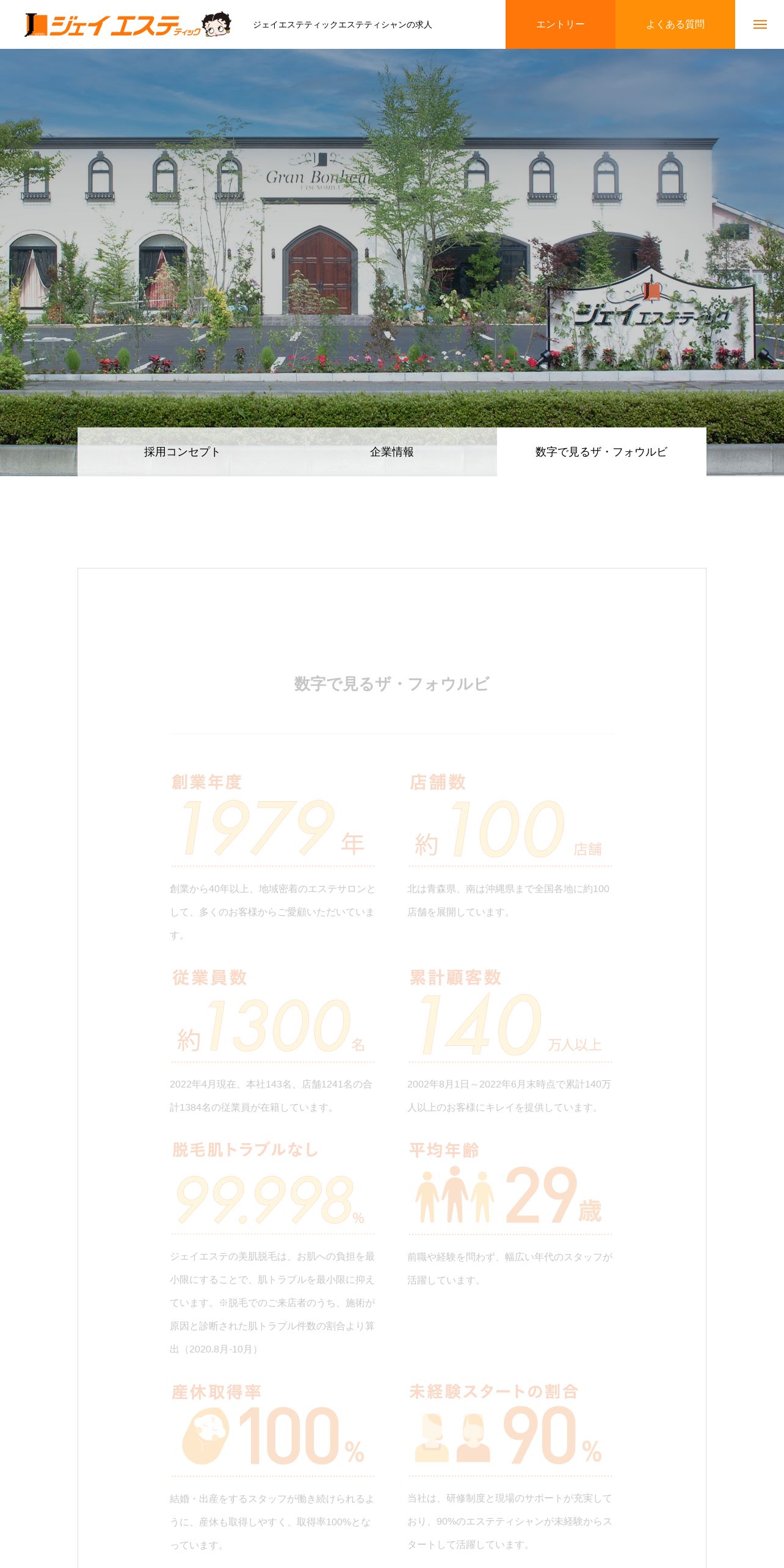Click the 90% figure

pyautogui.click(x=553, y=1436)
